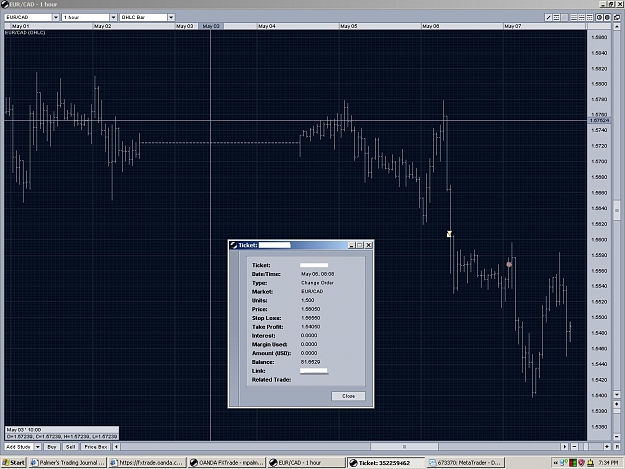Click the dotted-solid-dotted lines display icon

(582, 17)
